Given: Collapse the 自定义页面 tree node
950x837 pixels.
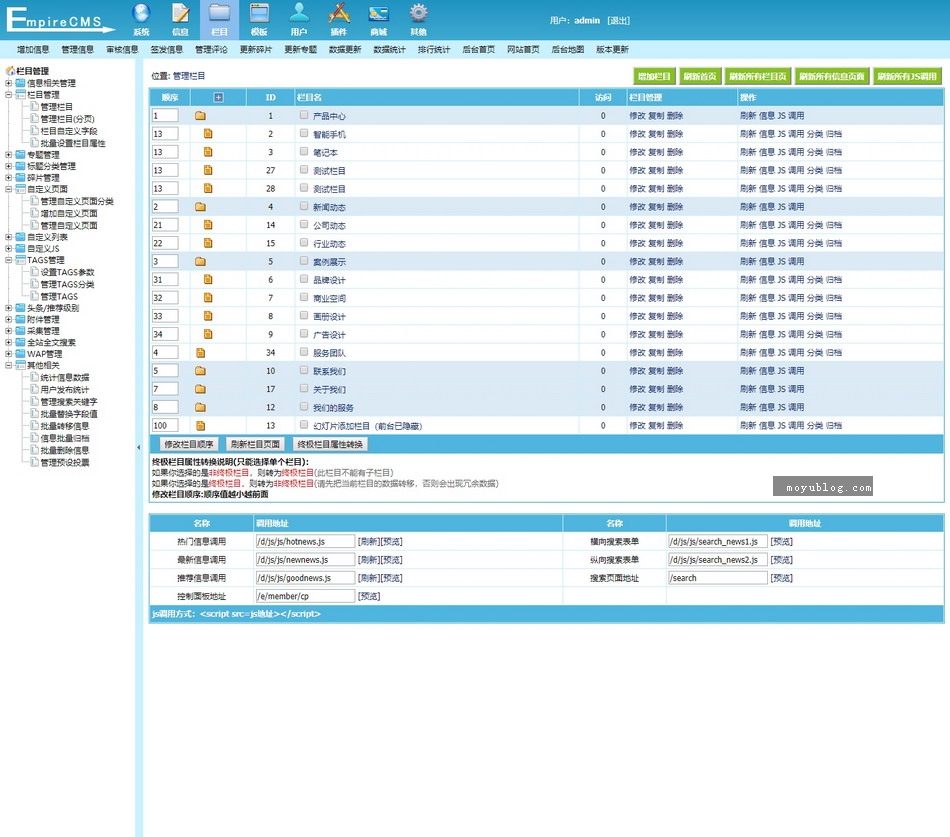Looking at the screenshot, I should click(8, 189).
